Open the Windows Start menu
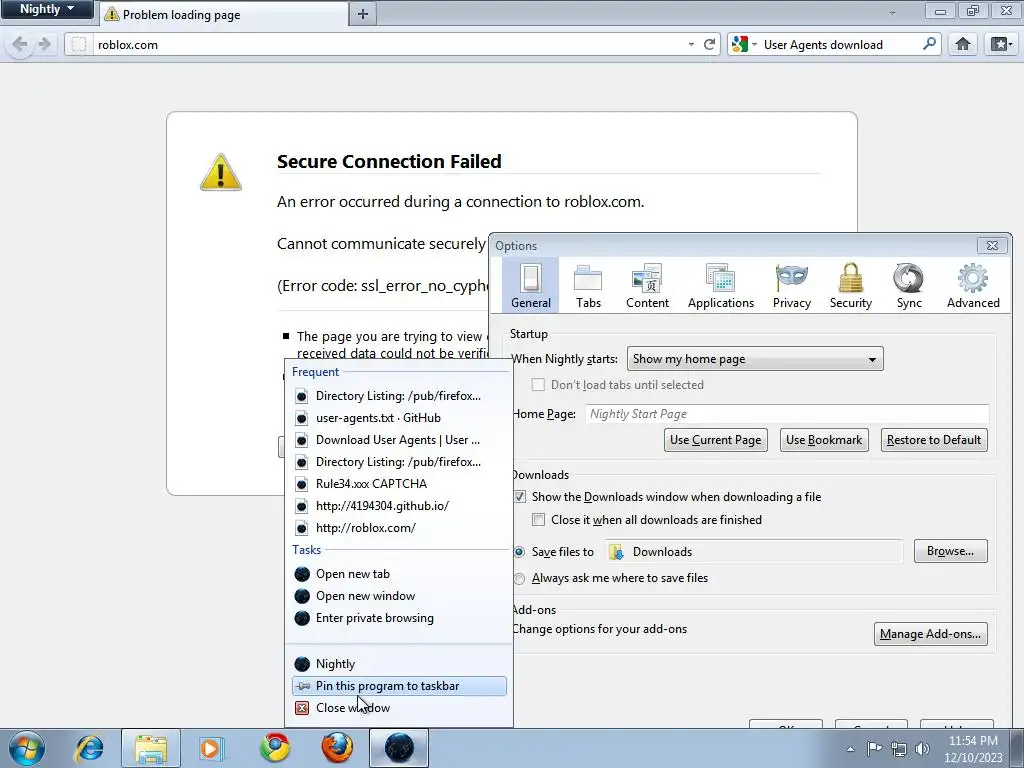Image resolution: width=1024 pixels, height=768 pixels. (27, 748)
